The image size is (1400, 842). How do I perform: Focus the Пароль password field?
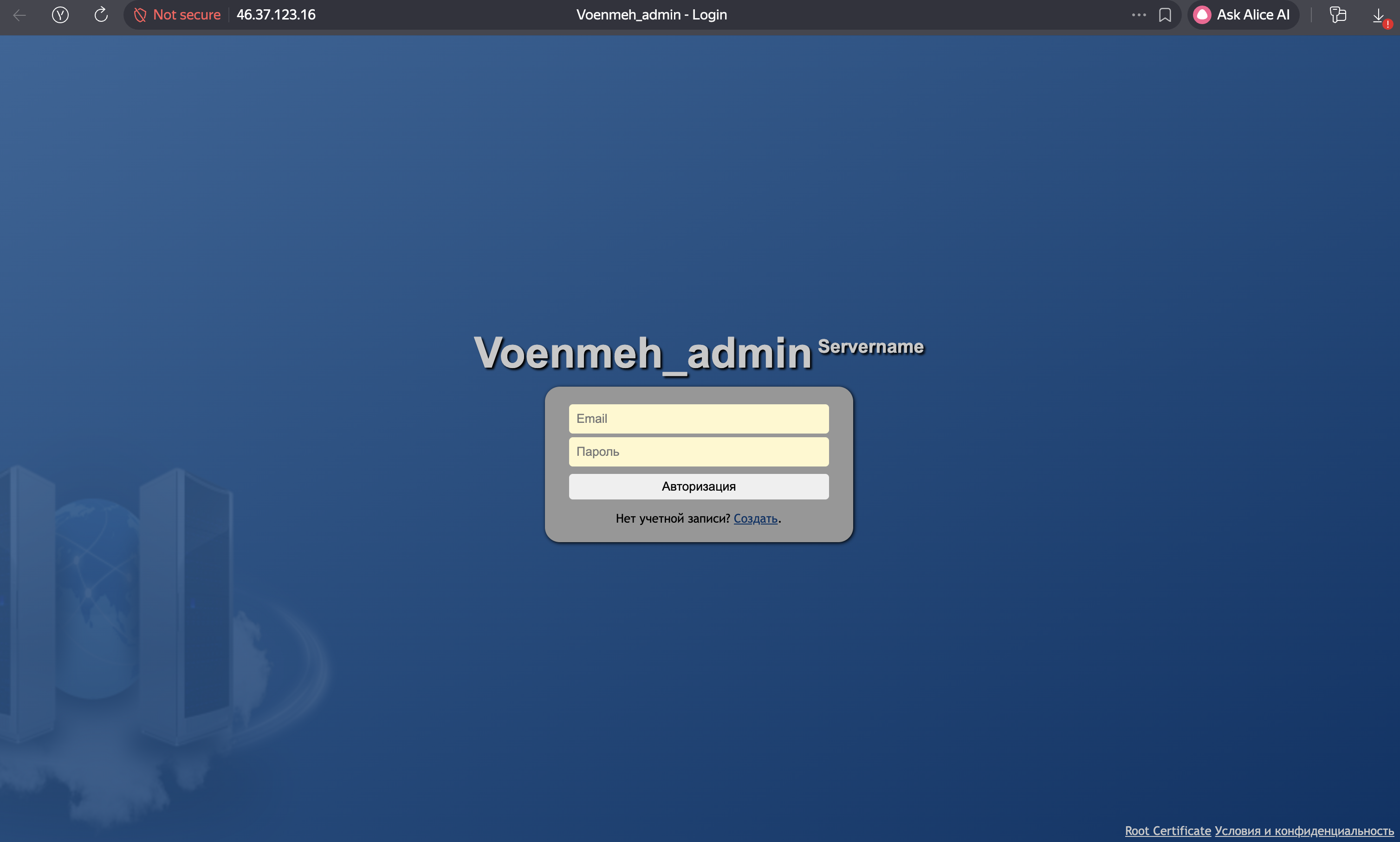698,452
